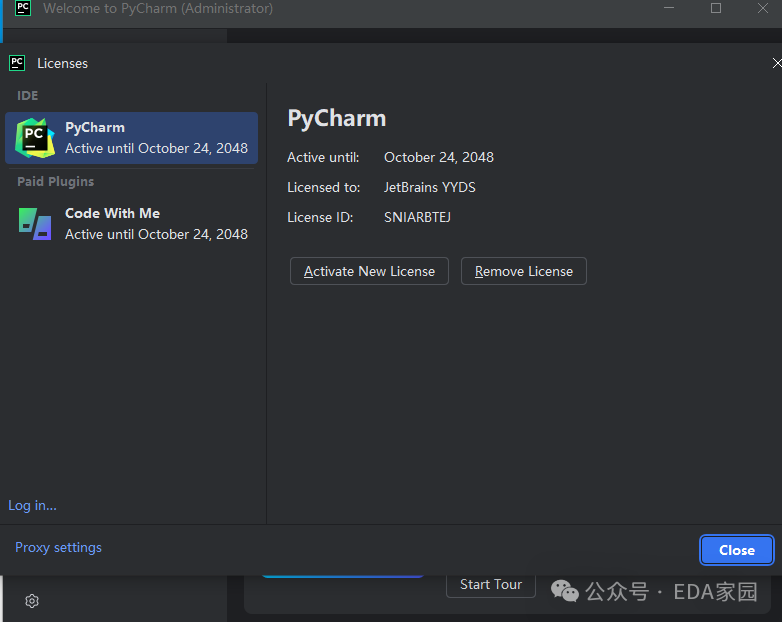Click the October 24, 2048 date in details

439,158
